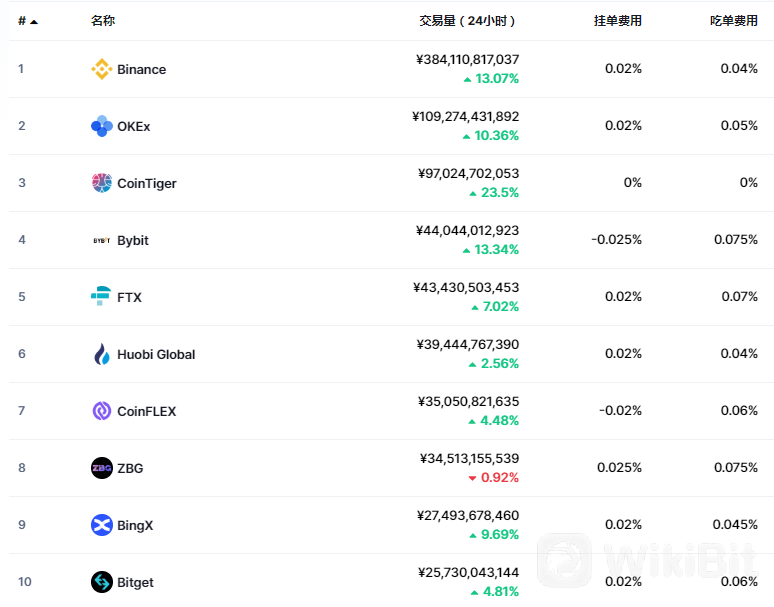Open the CoinTiger logo icon
Image resolution: width=774 pixels, height=607 pixels.
tap(102, 183)
